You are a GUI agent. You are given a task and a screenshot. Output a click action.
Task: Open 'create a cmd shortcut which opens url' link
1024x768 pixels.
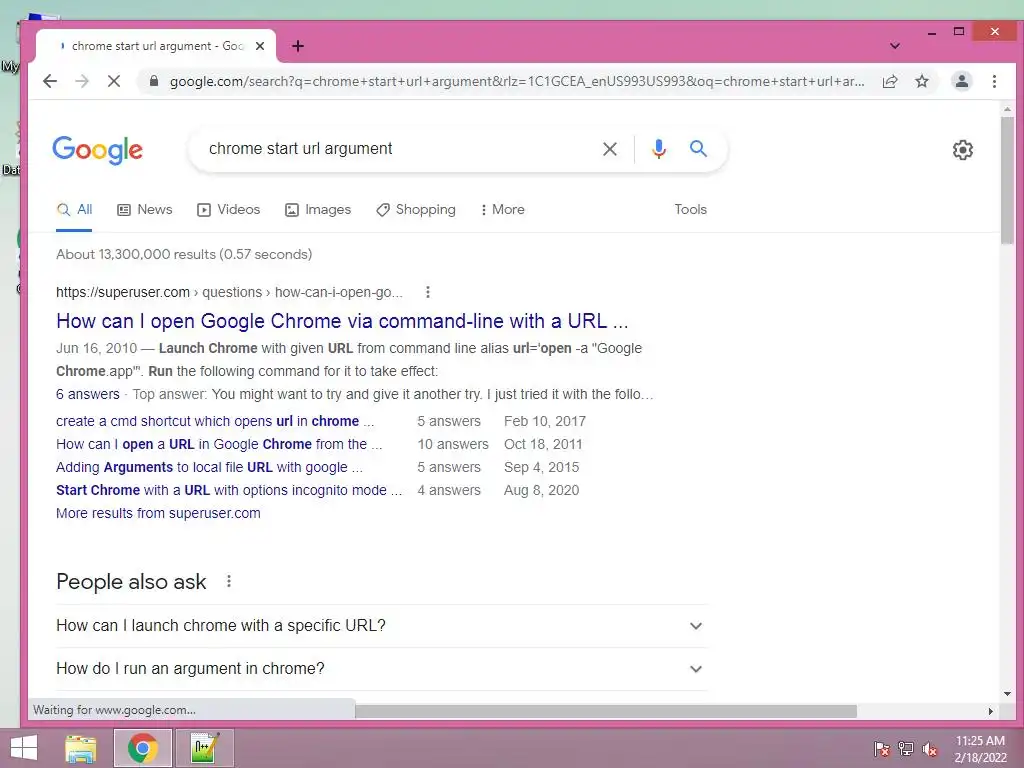(x=215, y=421)
